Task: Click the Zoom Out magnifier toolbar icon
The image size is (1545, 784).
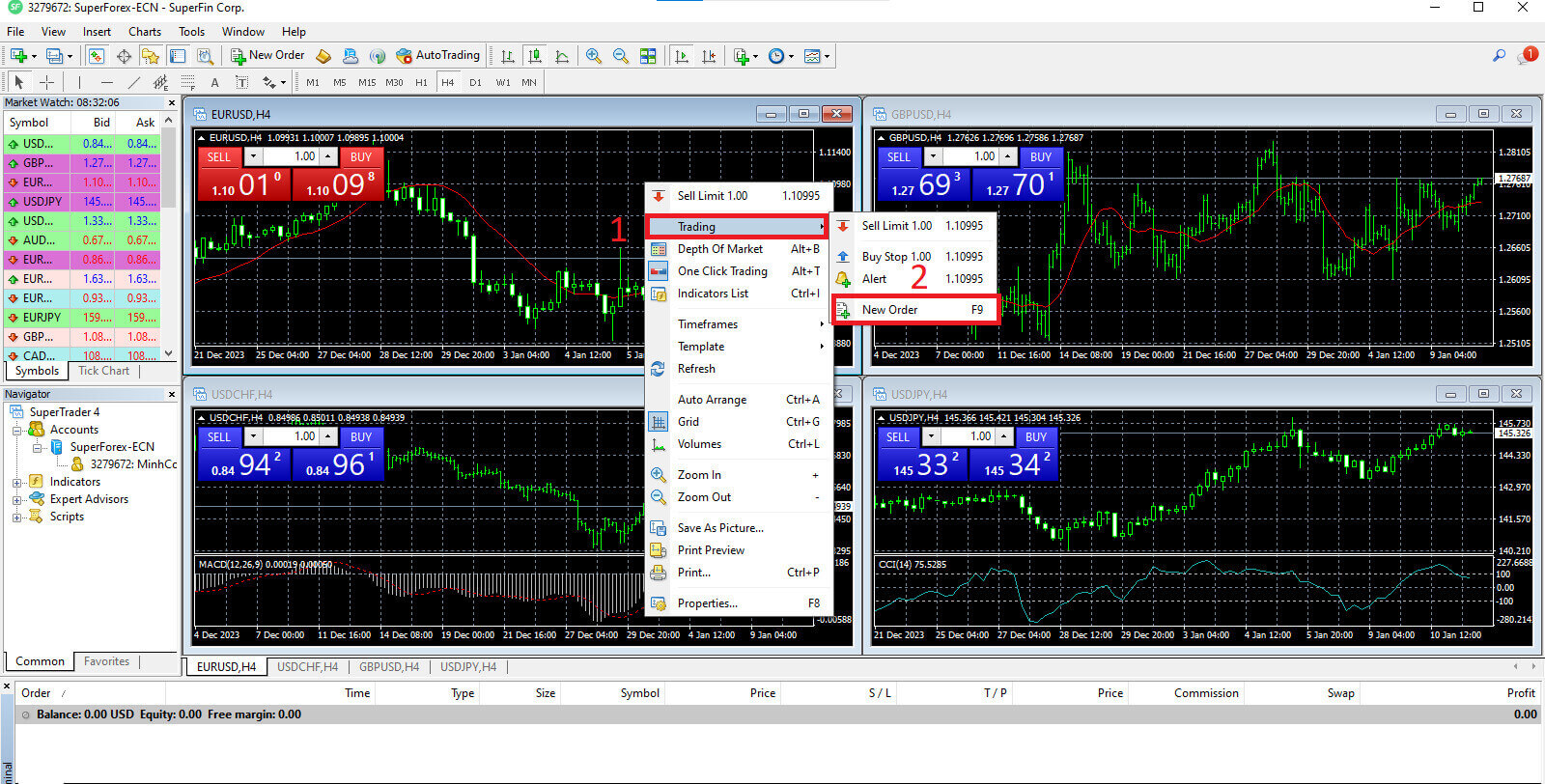Action: tap(621, 56)
